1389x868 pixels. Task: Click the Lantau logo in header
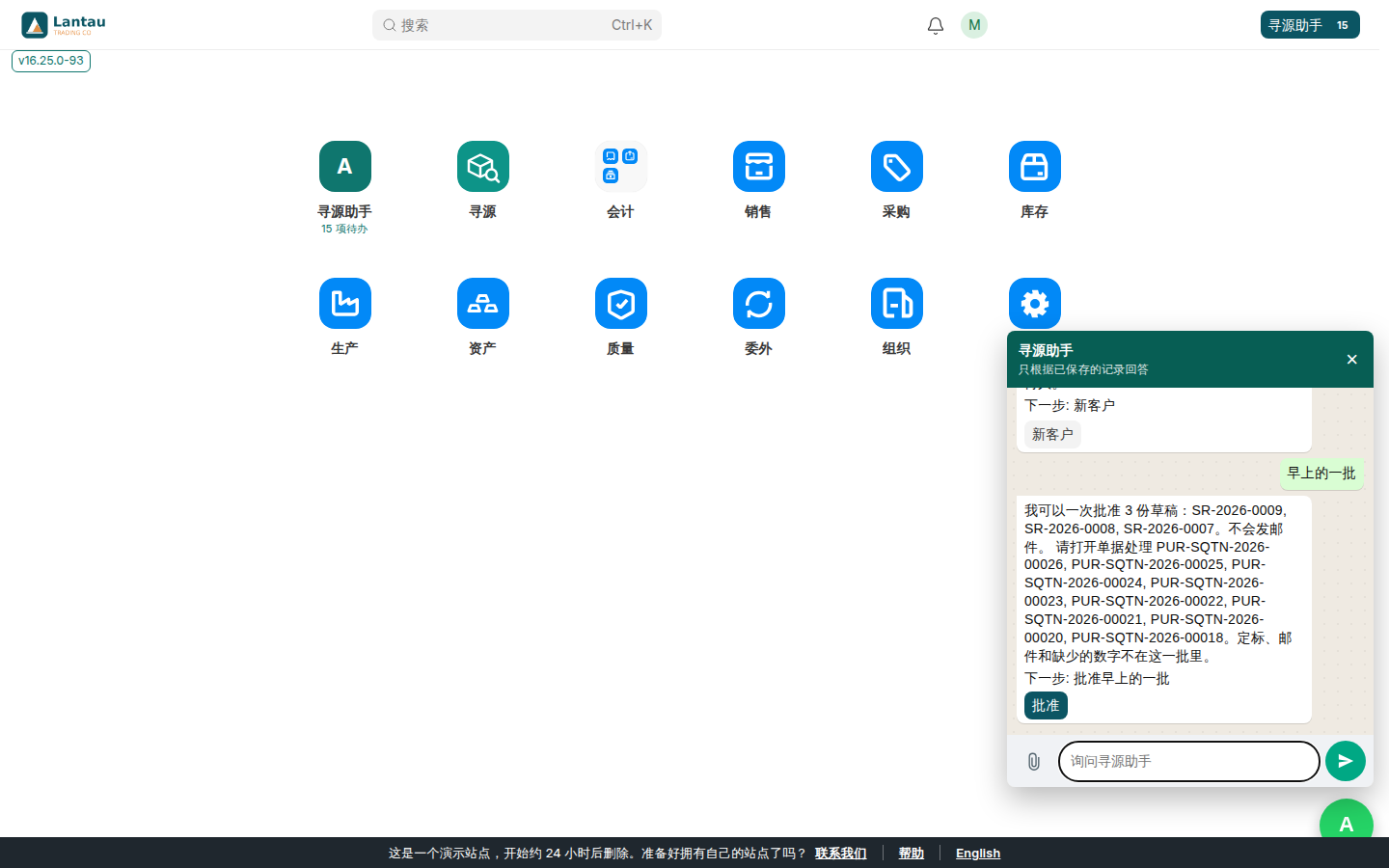(x=64, y=25)
